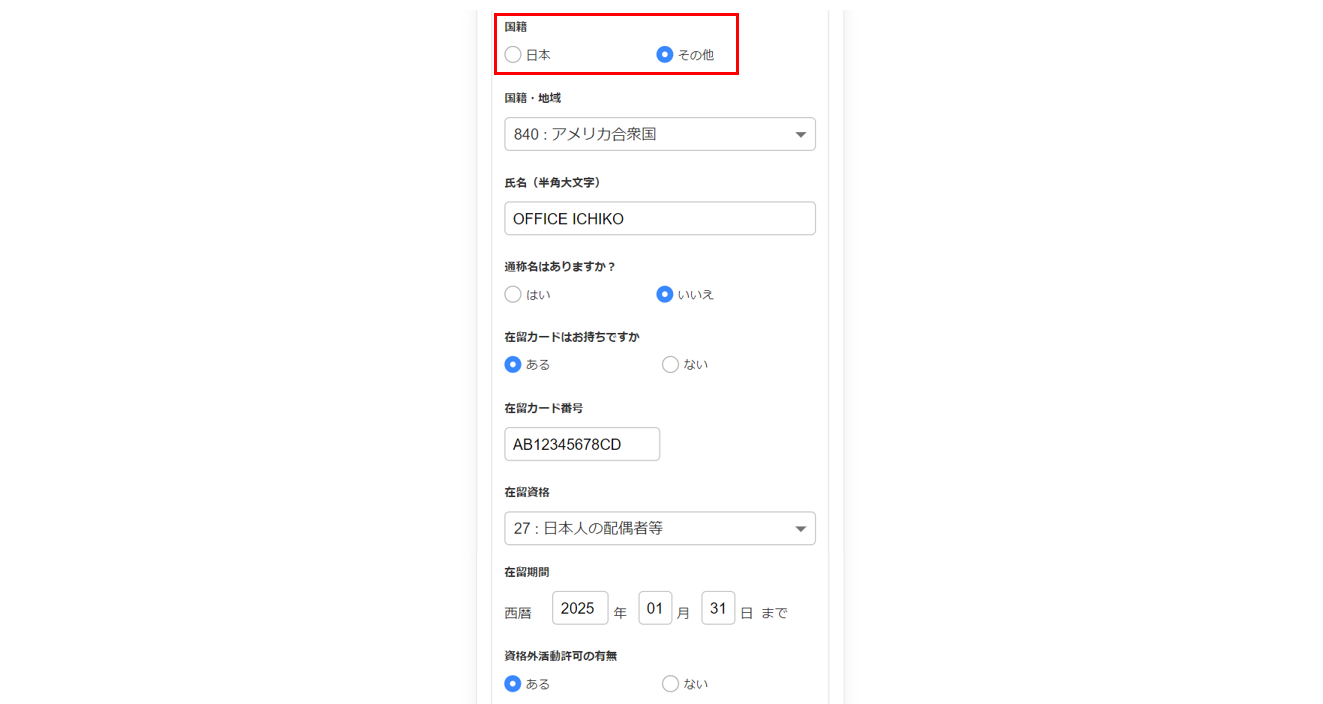Click the 氏名 name input field

click(x=660, y=219)
